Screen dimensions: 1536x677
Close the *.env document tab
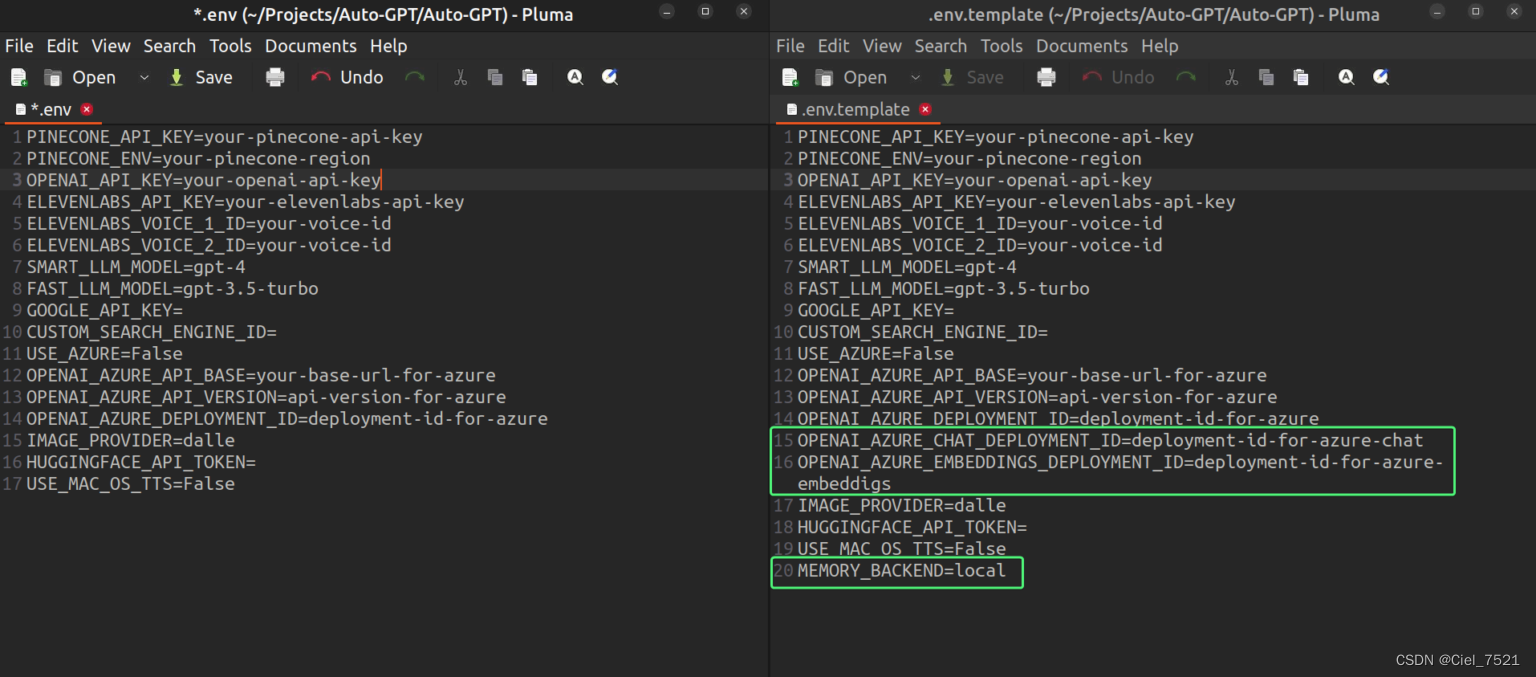(x=87, y=109)
